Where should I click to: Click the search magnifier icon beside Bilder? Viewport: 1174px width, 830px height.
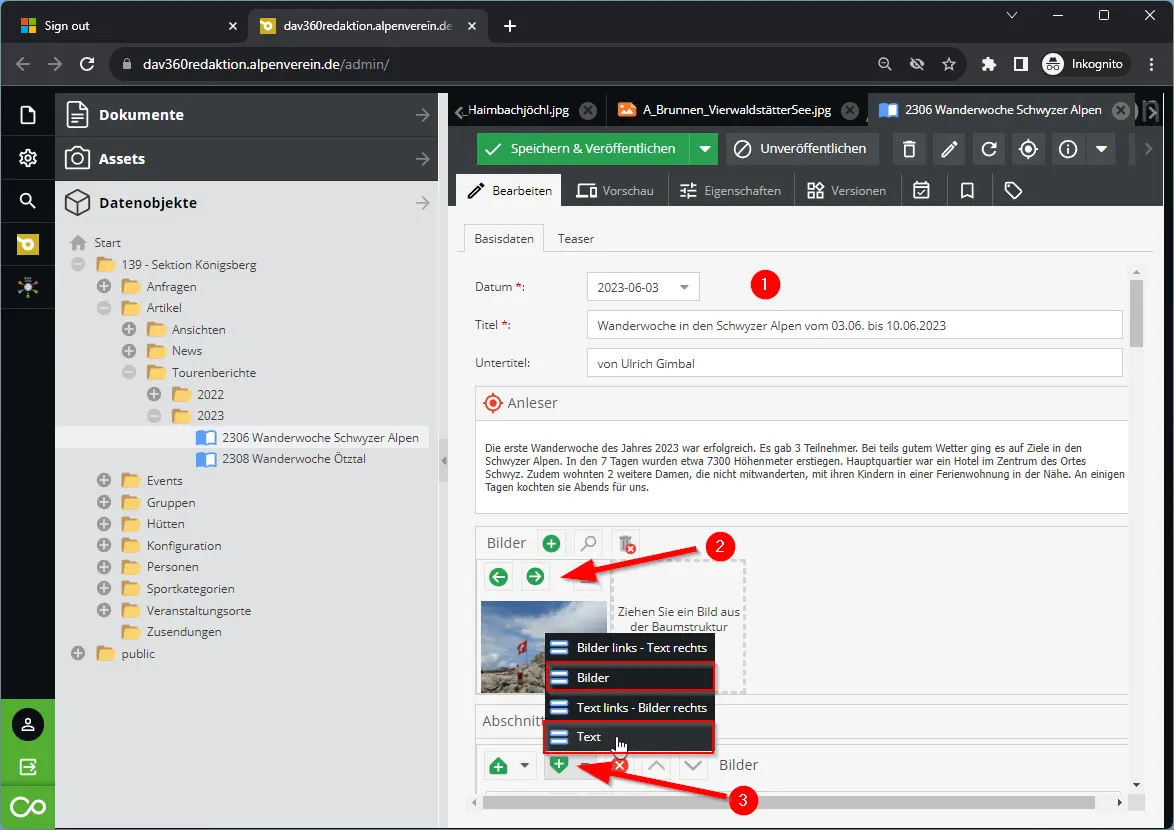point(589,543)
